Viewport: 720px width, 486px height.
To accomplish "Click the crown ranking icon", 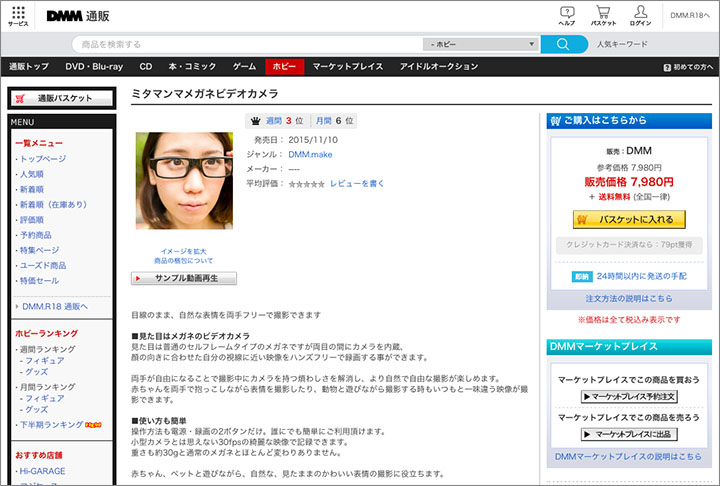I will (x=255, y=121).
